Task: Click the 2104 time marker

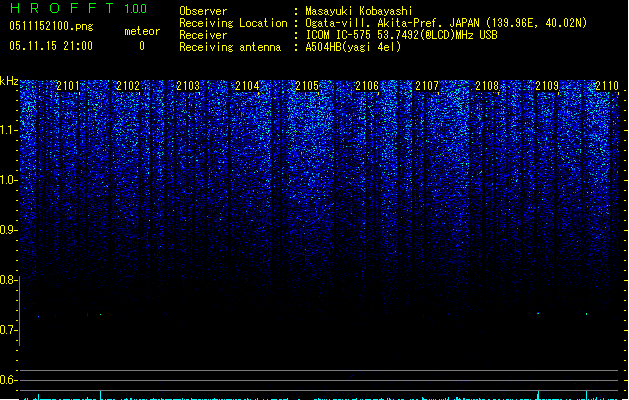Action: 248,86
